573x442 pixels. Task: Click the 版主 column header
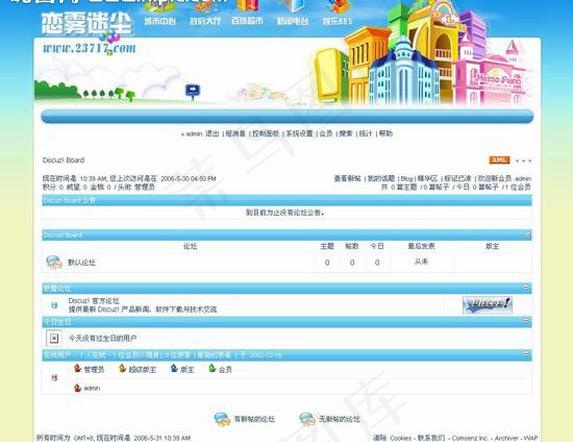click(x=492, y=246)
